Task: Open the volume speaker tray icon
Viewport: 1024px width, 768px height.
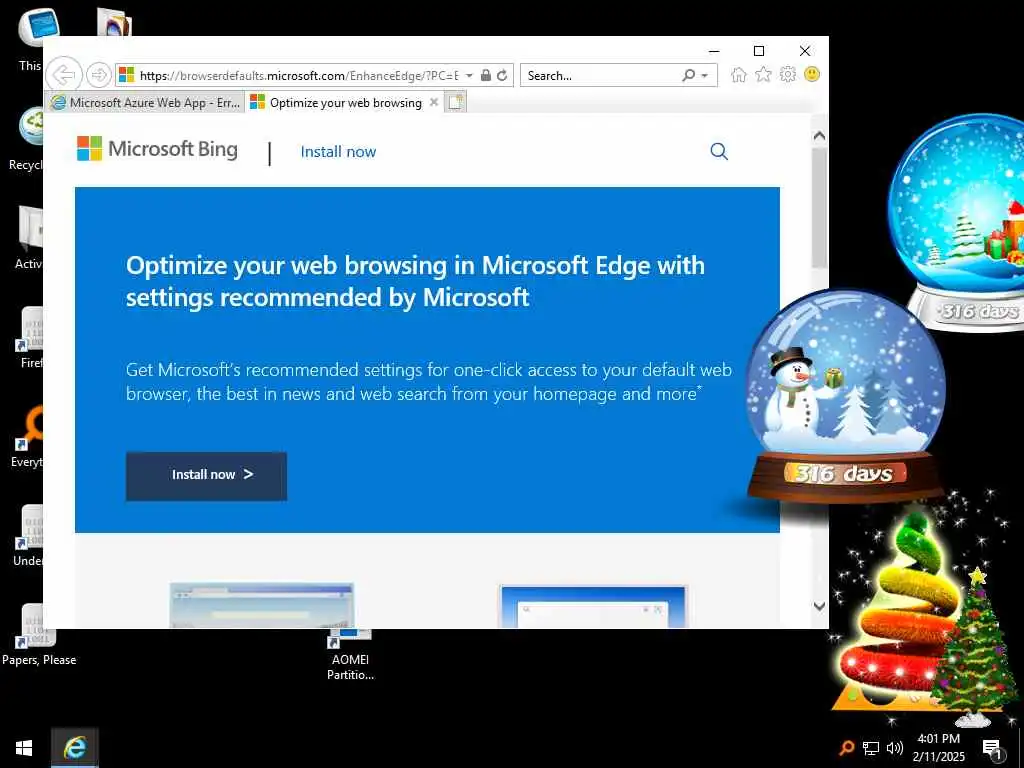Action: click(x=895, y=748)
